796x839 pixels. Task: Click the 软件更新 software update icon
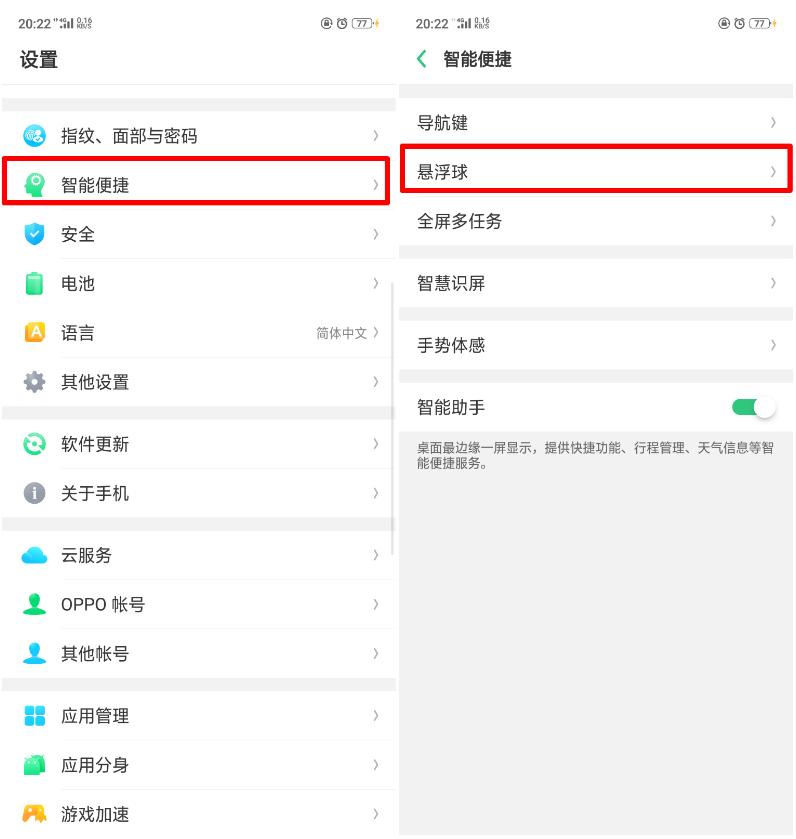pos(34,444)
